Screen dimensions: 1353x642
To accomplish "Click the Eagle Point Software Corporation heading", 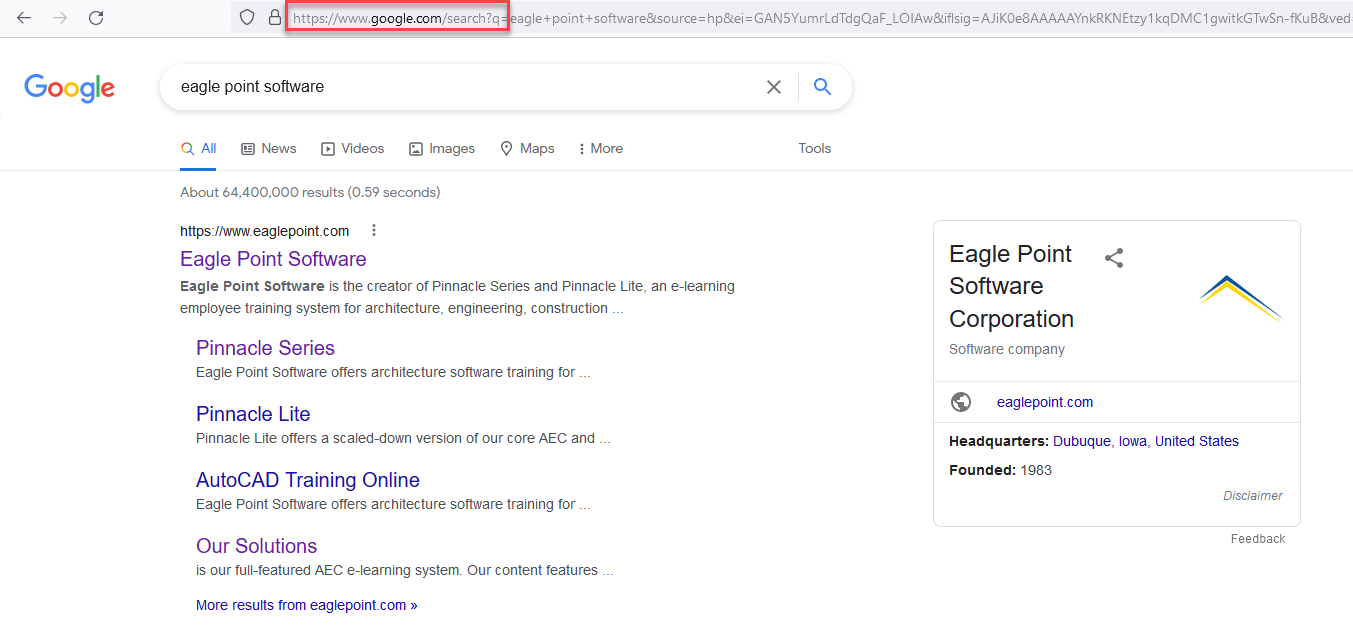I will (x=1012, y=286).
